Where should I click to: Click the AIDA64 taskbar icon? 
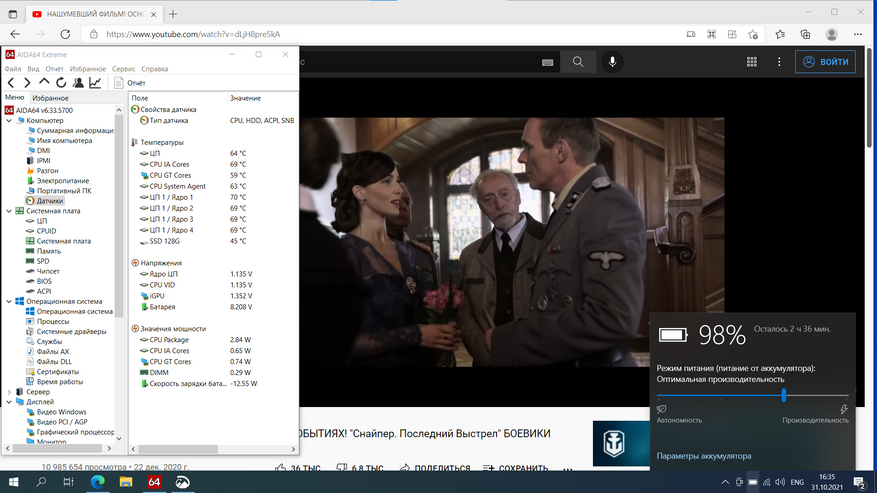154,482
